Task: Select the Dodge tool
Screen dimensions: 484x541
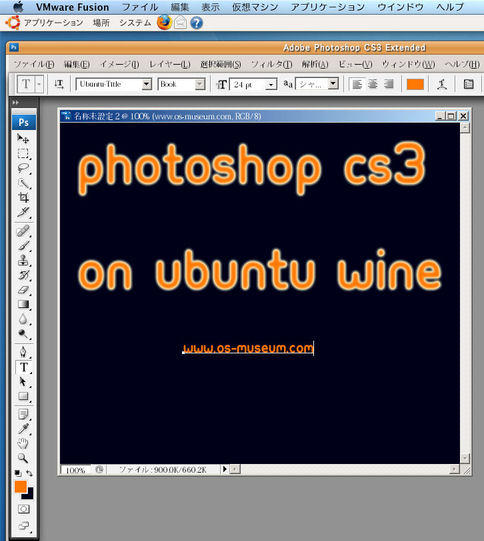Action: [23, 334]
